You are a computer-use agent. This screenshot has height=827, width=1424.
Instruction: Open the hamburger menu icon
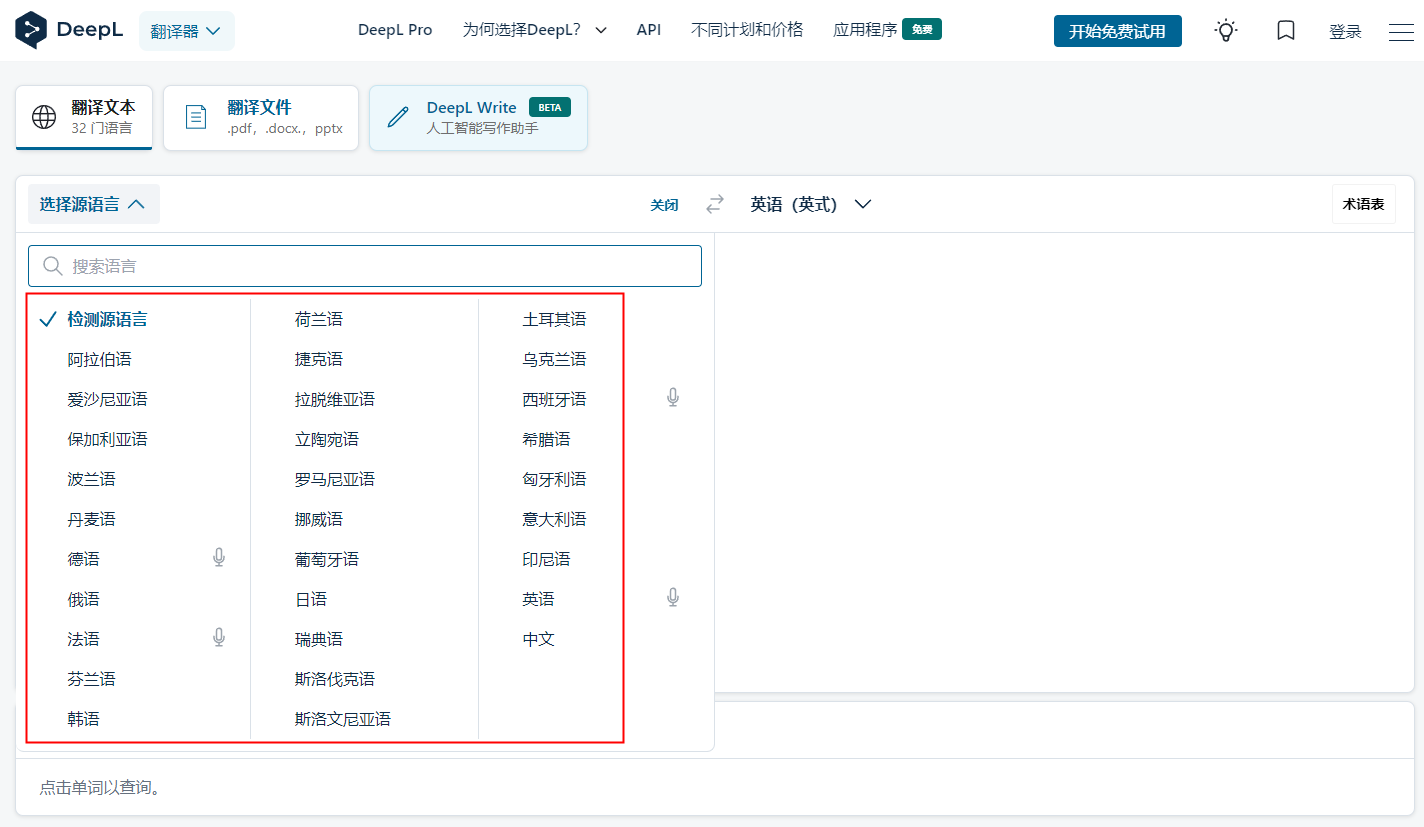pyautogui.click(x=1400, y=31)
